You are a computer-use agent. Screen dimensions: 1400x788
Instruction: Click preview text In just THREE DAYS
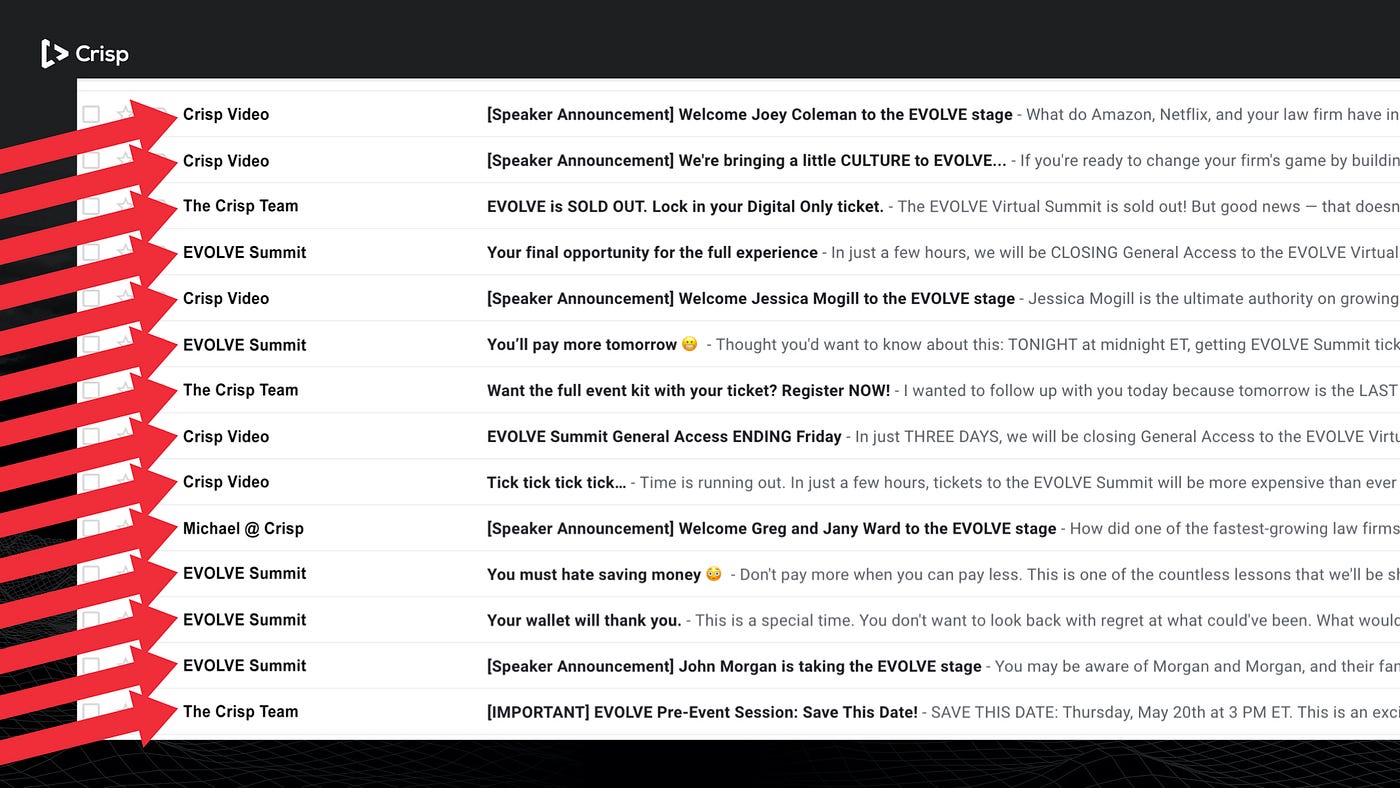tap(1127, 437)
